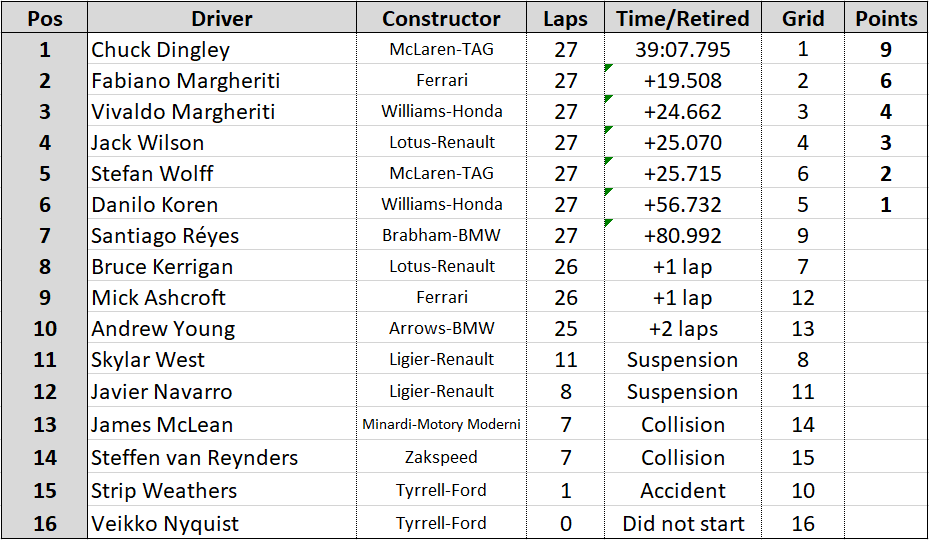This screenshot has height=540, width=929.
Task: Select the Laps column header
Action: (x=566, y=18)
